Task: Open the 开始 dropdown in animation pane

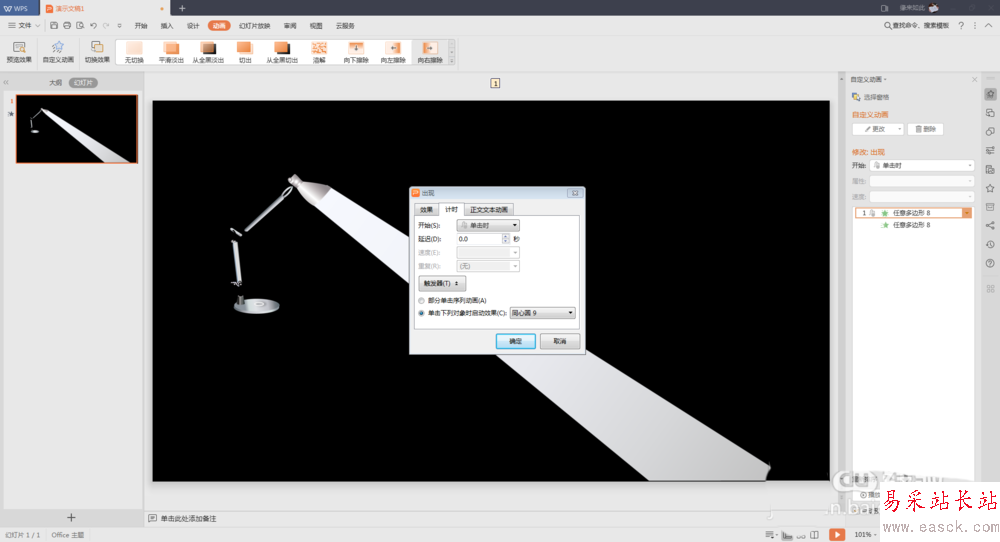Action: [x=922, y=165]
